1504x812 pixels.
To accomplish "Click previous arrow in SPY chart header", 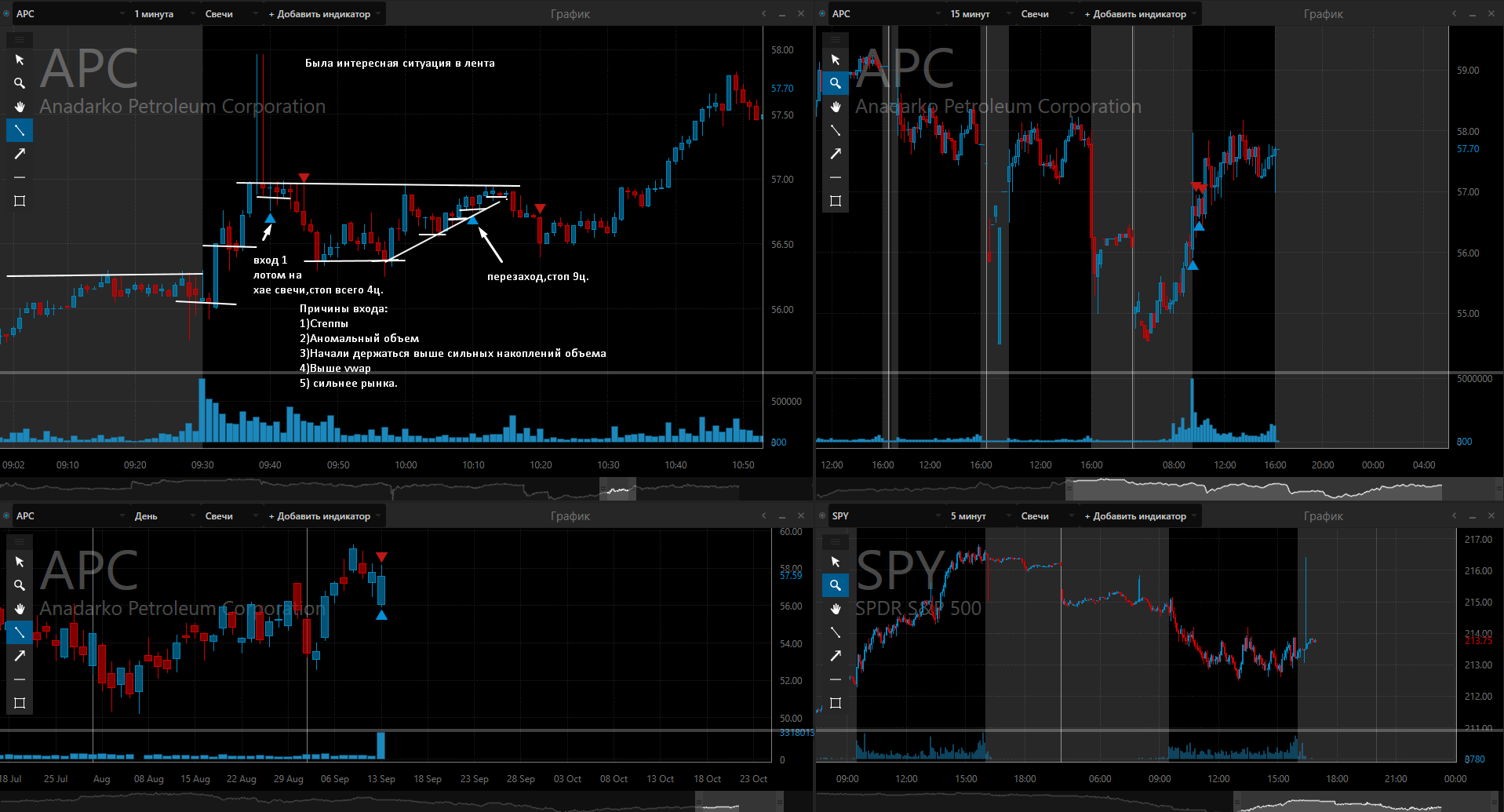I will 1454,515.
